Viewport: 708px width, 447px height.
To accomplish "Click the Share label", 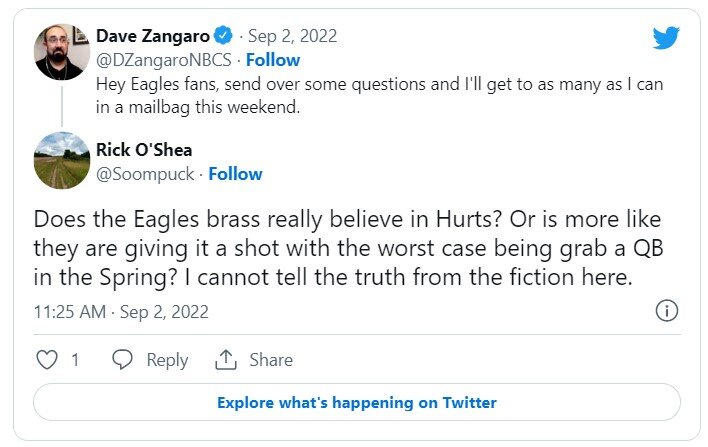I will click(271, 360).
